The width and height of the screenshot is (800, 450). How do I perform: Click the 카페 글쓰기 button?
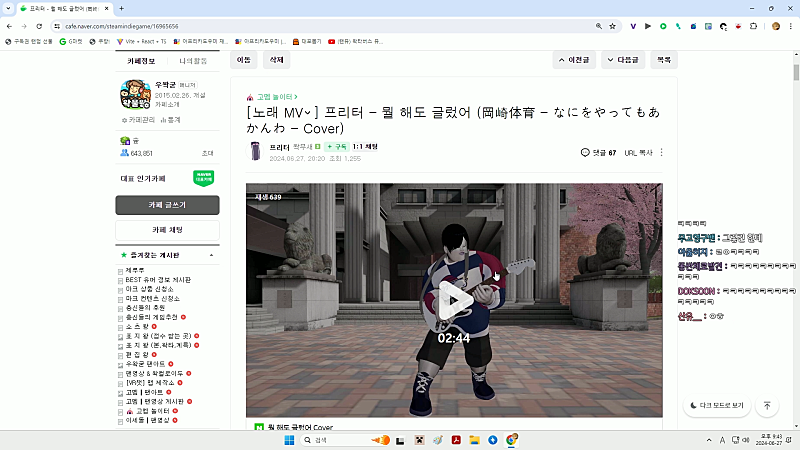[x=167, y=205]
